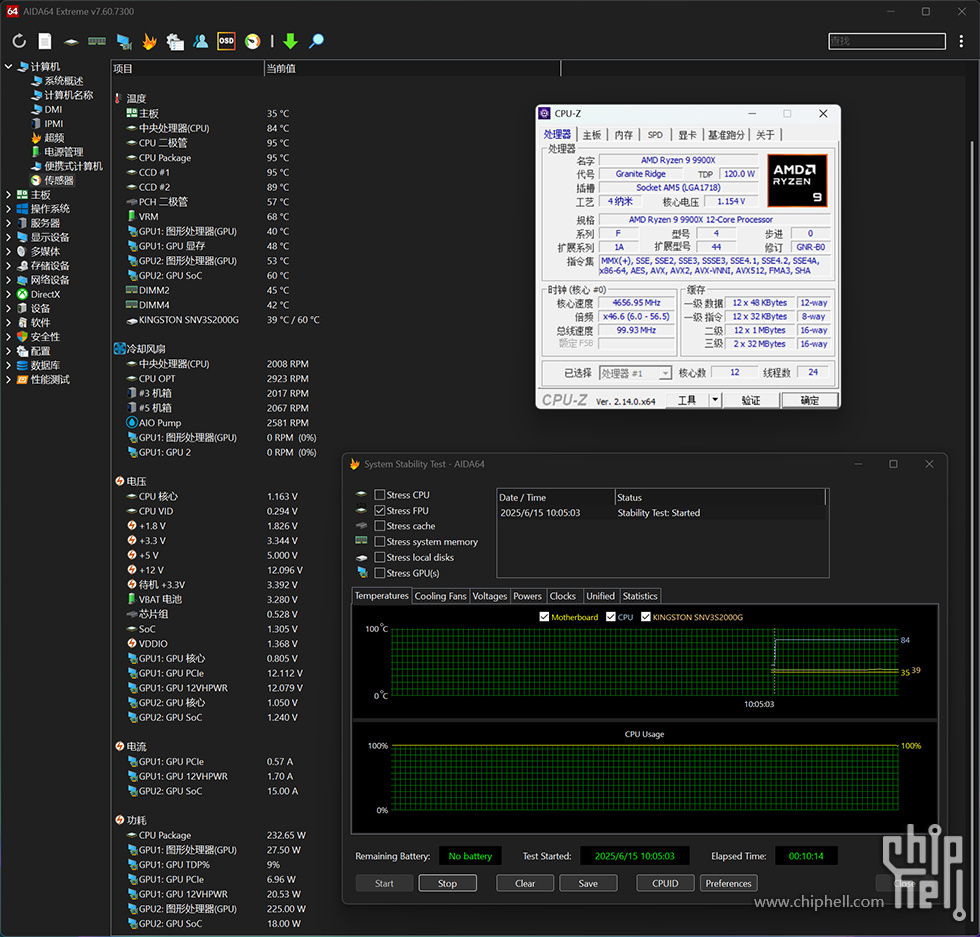
Task: Open the Unified tab
Action: click(x=600, y=596)
